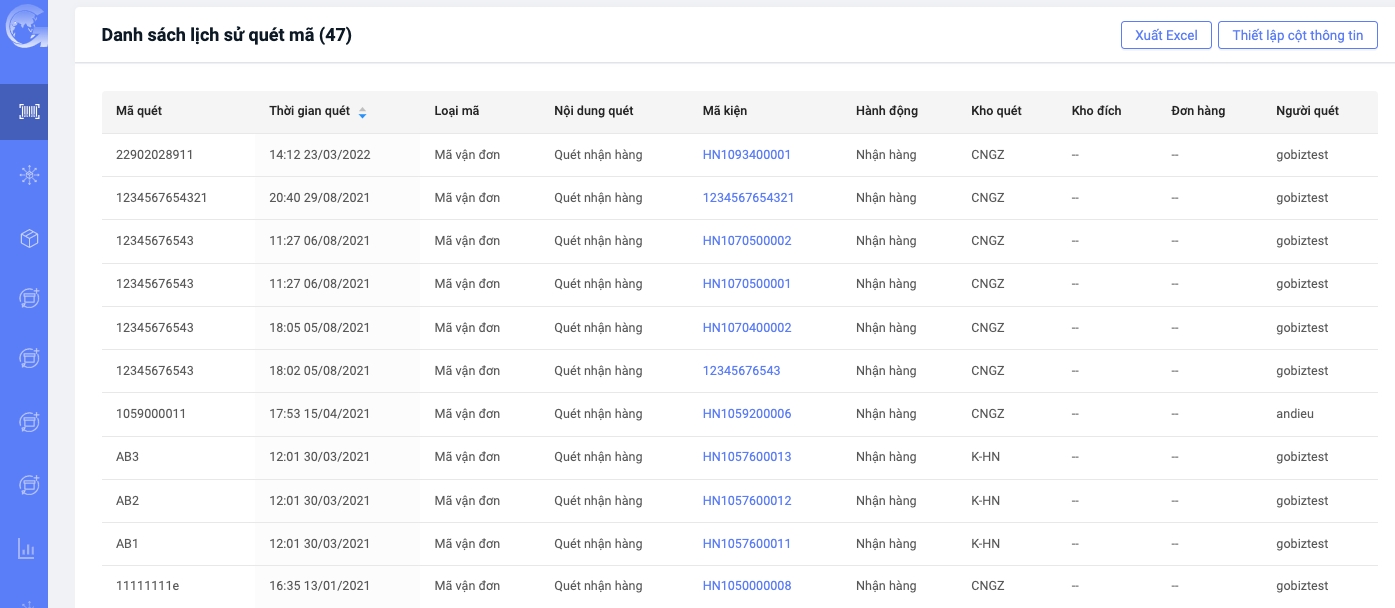Open the barcode scan sidebar icon
1395x608 pixels.
(x=28, y=112)
